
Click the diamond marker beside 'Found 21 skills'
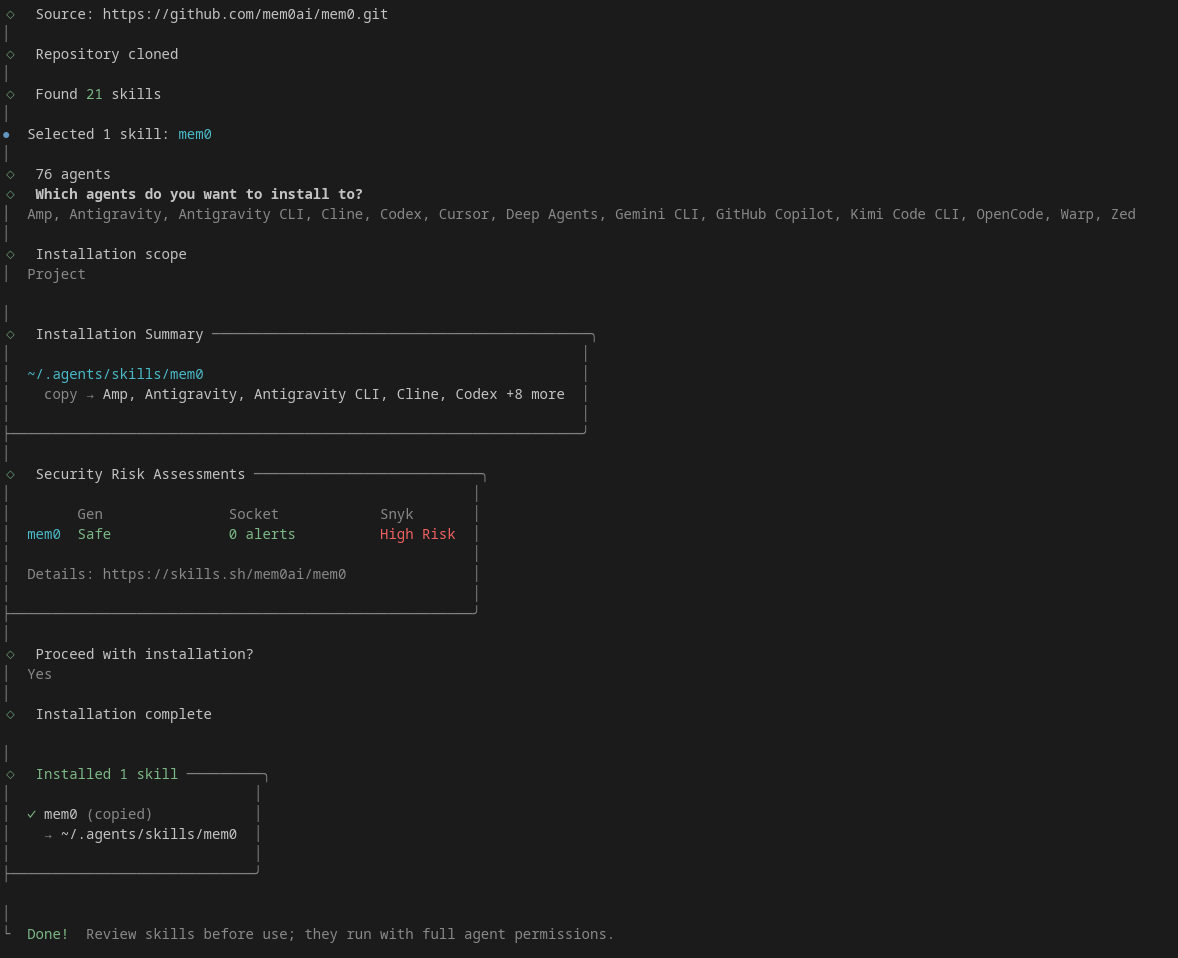click(11, 95)
